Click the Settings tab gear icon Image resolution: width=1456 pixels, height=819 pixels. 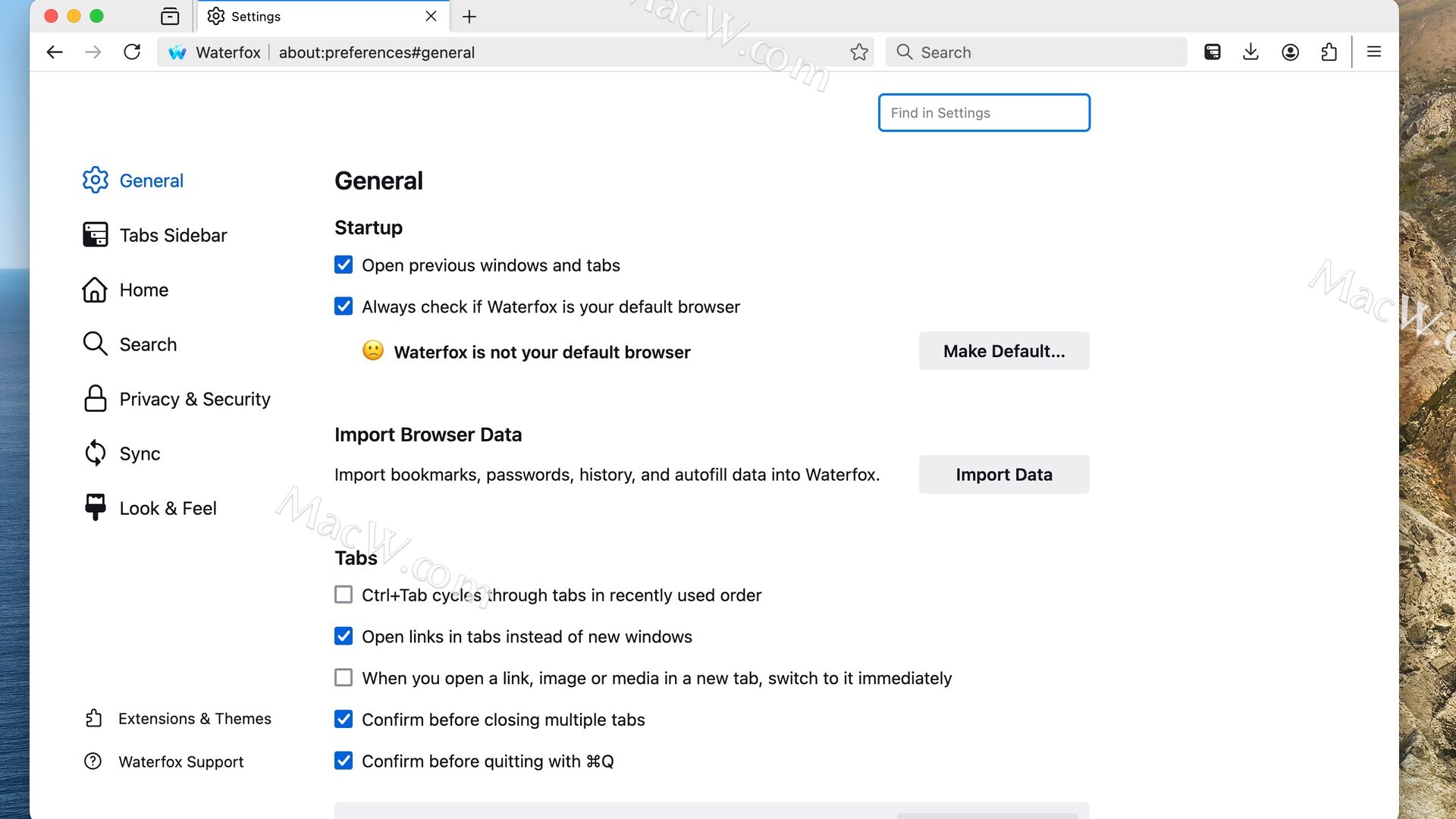pyautogui.click(x=216, y=16)
